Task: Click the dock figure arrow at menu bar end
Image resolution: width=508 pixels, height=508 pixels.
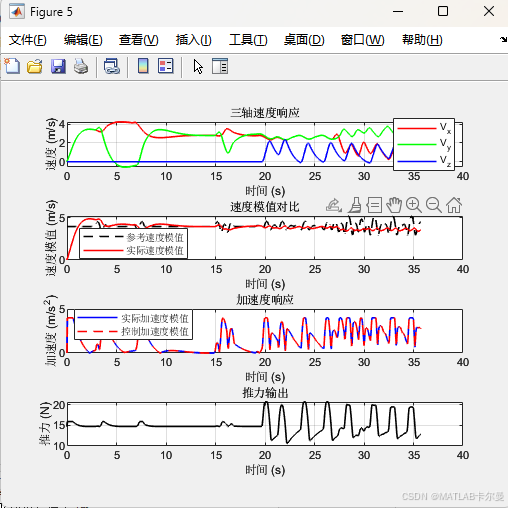Action: click(503, 40)
